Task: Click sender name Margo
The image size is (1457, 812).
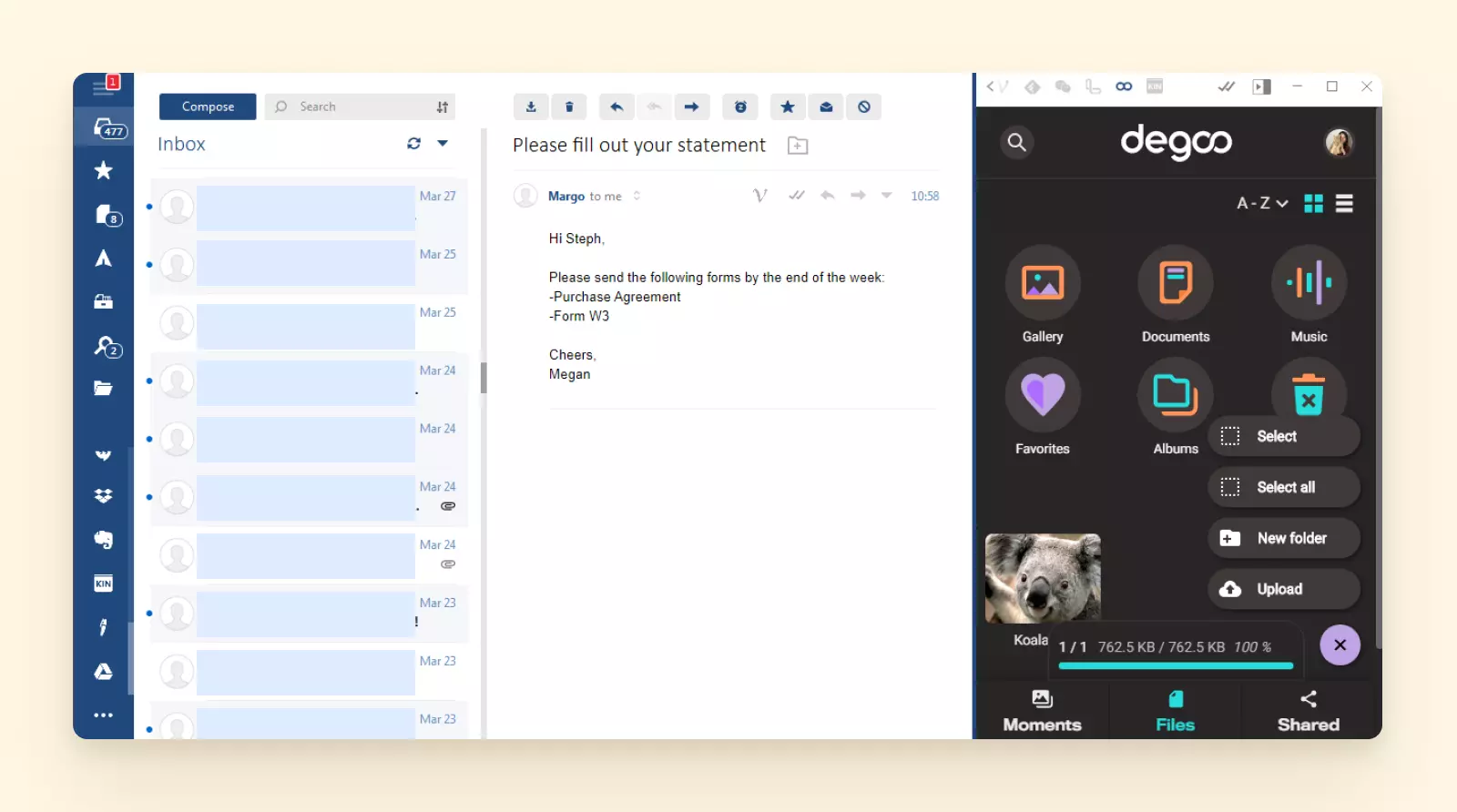Action: click(x=566, y=196)
